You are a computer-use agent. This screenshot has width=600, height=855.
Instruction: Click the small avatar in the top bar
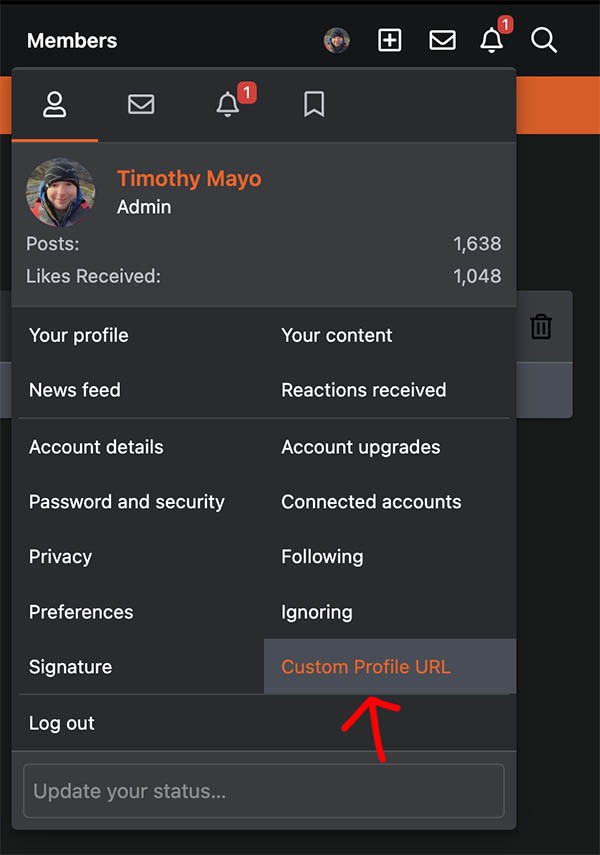337,40
